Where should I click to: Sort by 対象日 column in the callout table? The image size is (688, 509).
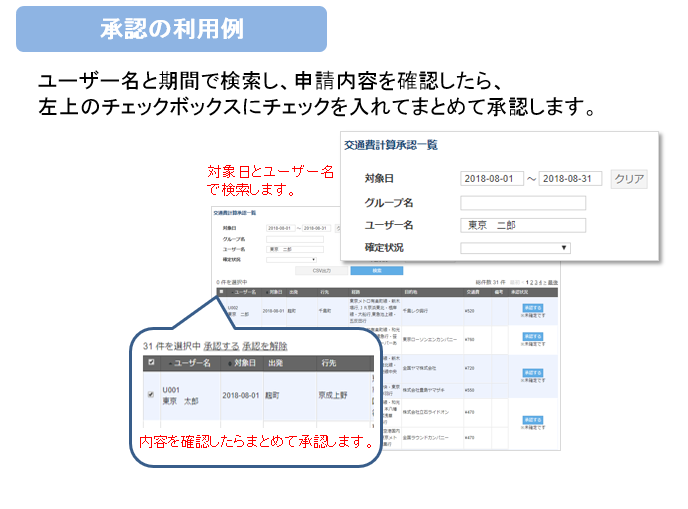(x=242, y=363)
